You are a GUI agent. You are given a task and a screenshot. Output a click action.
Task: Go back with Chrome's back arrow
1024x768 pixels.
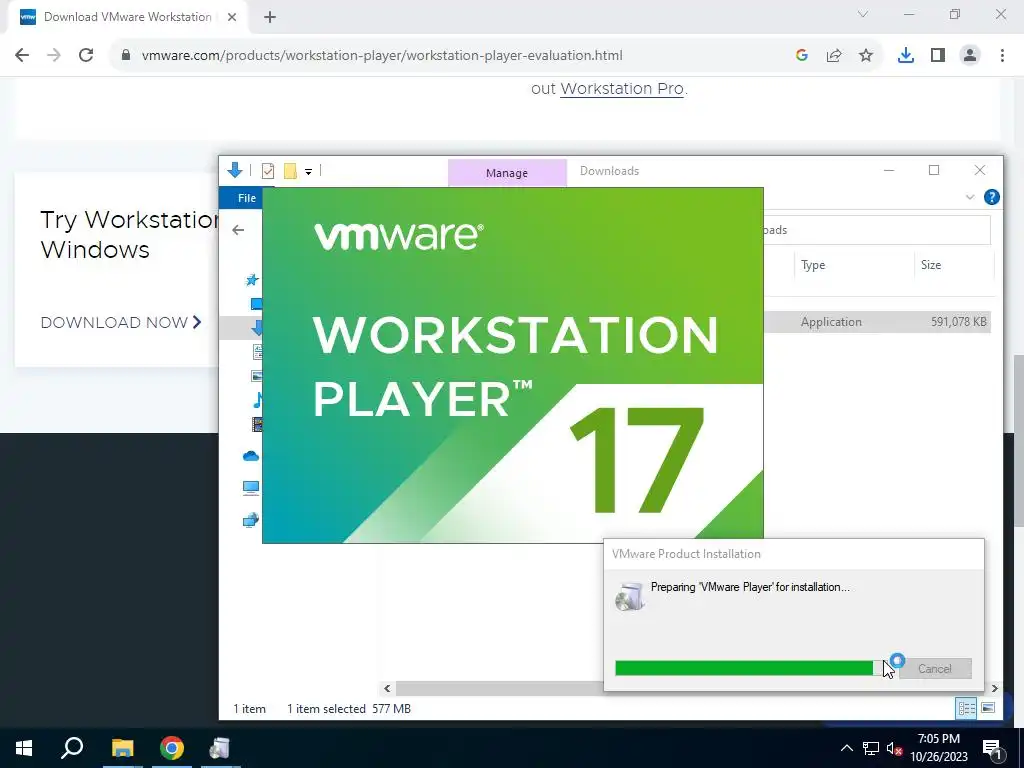click(22, 56)
